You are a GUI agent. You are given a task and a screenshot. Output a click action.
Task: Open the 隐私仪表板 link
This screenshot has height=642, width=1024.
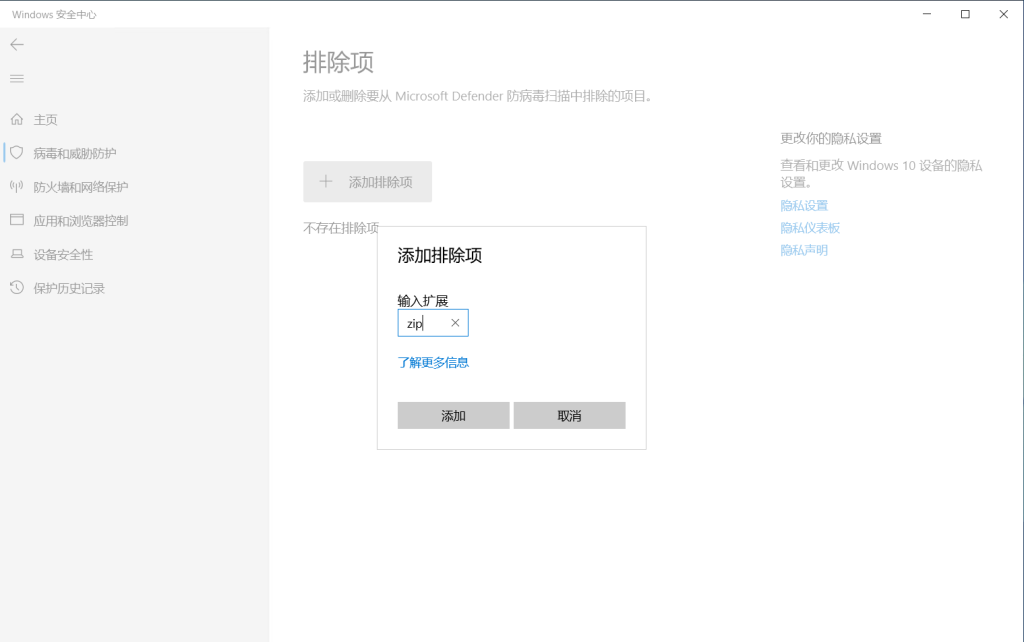(x=810, y=228)
